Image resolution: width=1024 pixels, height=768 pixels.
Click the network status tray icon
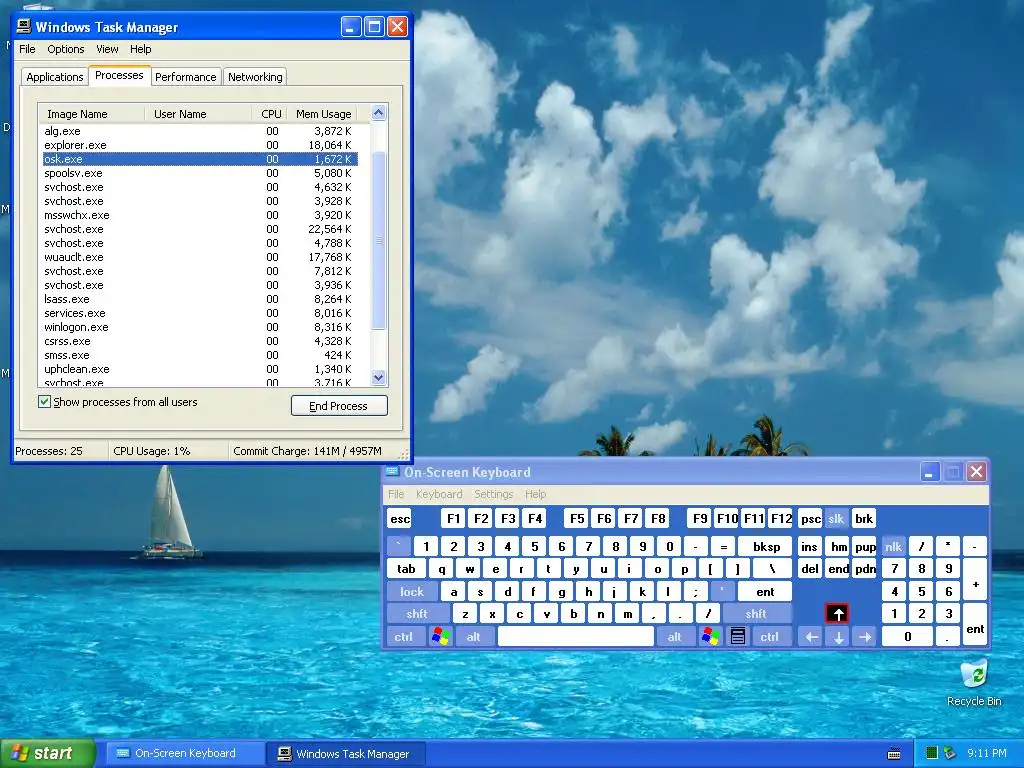[x=950, y=753]
